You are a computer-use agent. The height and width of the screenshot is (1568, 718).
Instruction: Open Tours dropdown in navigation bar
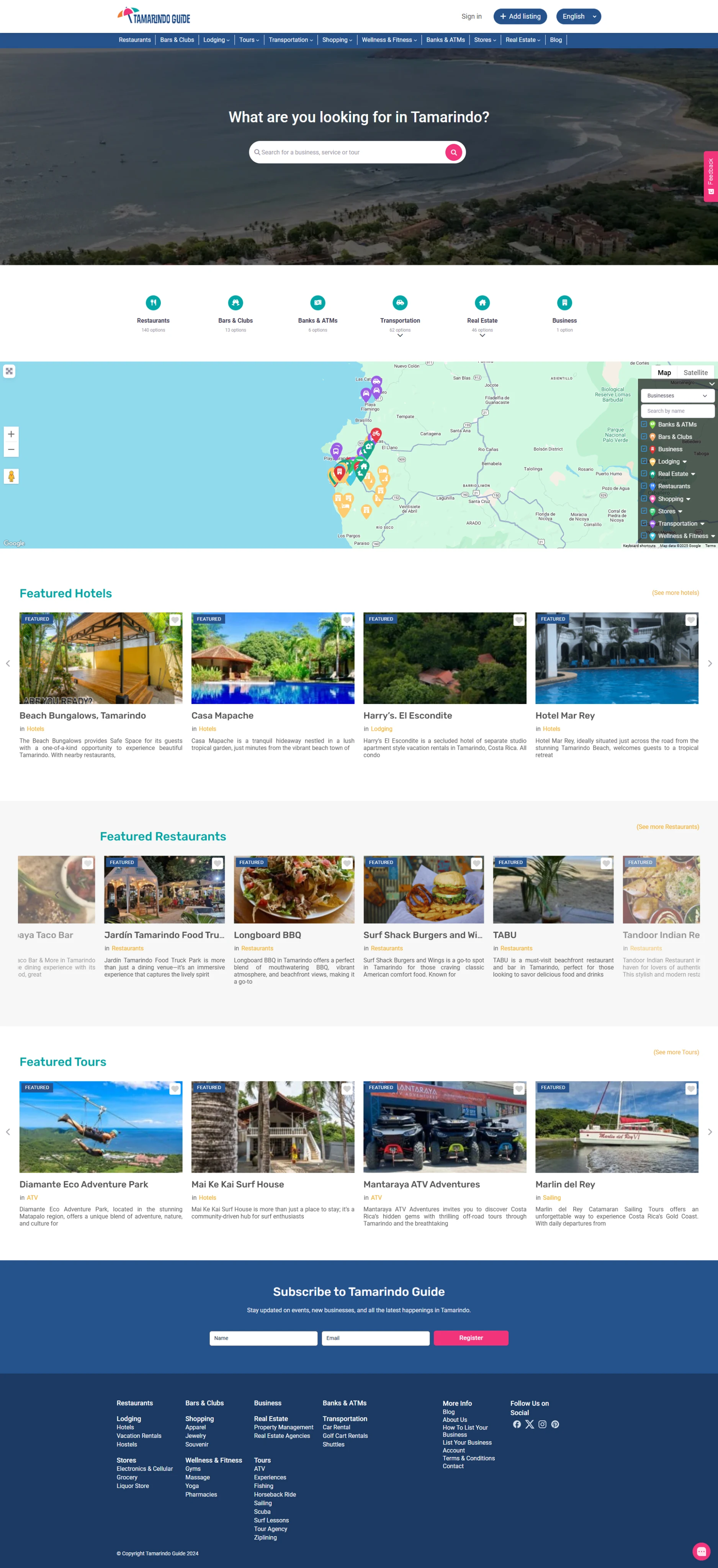(249, 40)
